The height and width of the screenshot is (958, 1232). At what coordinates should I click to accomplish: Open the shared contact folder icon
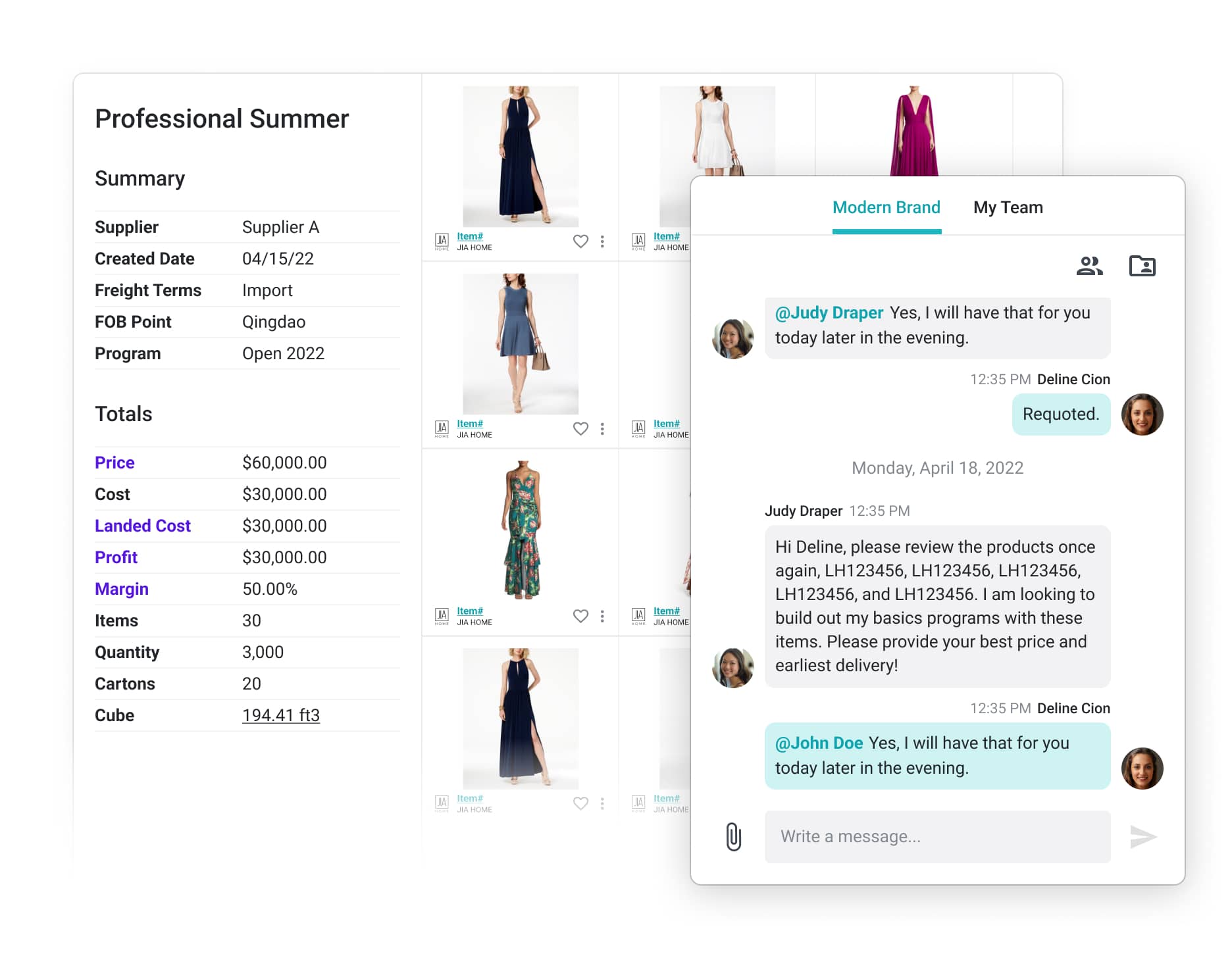point(1142,266)
